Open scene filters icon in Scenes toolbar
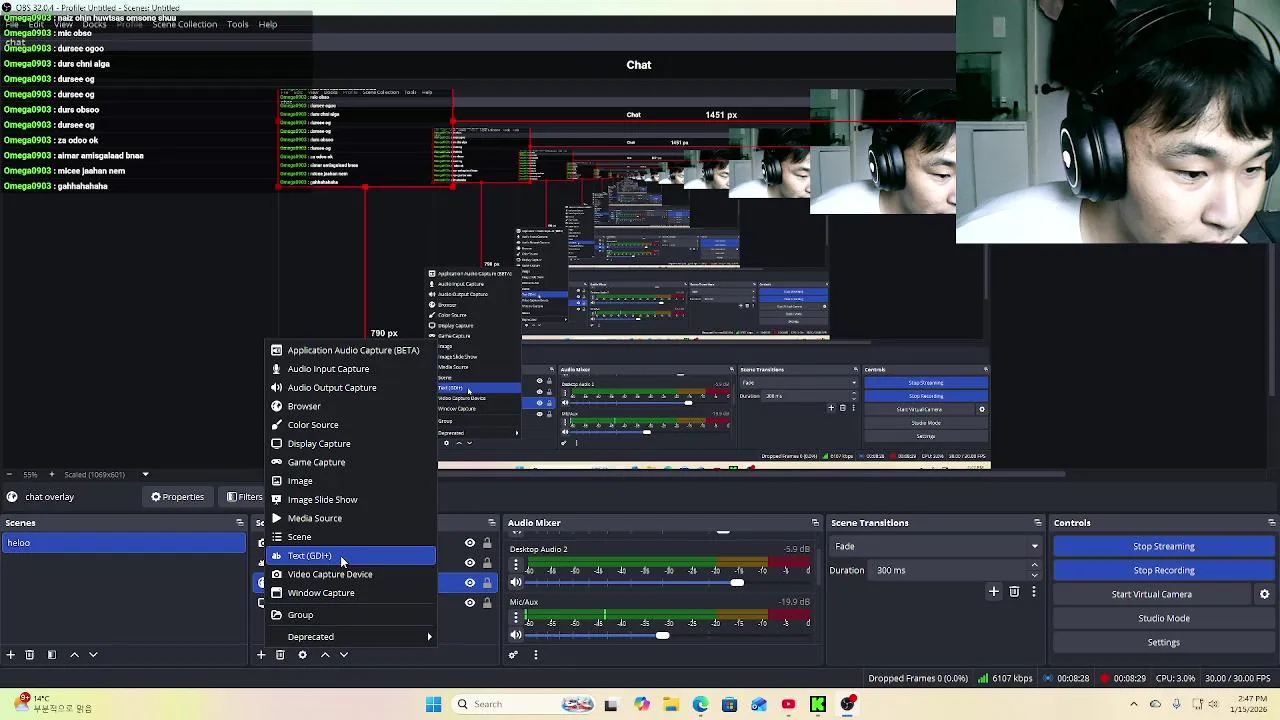Viewport: 1280px width, 720px height. click(x=52, y=655)
